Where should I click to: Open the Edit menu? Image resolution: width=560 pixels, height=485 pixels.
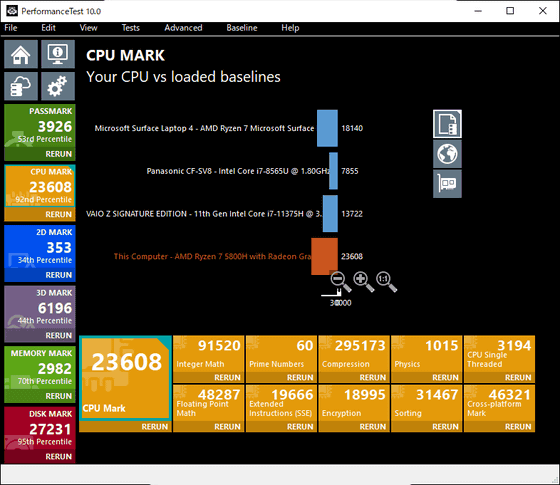(48, 28)
